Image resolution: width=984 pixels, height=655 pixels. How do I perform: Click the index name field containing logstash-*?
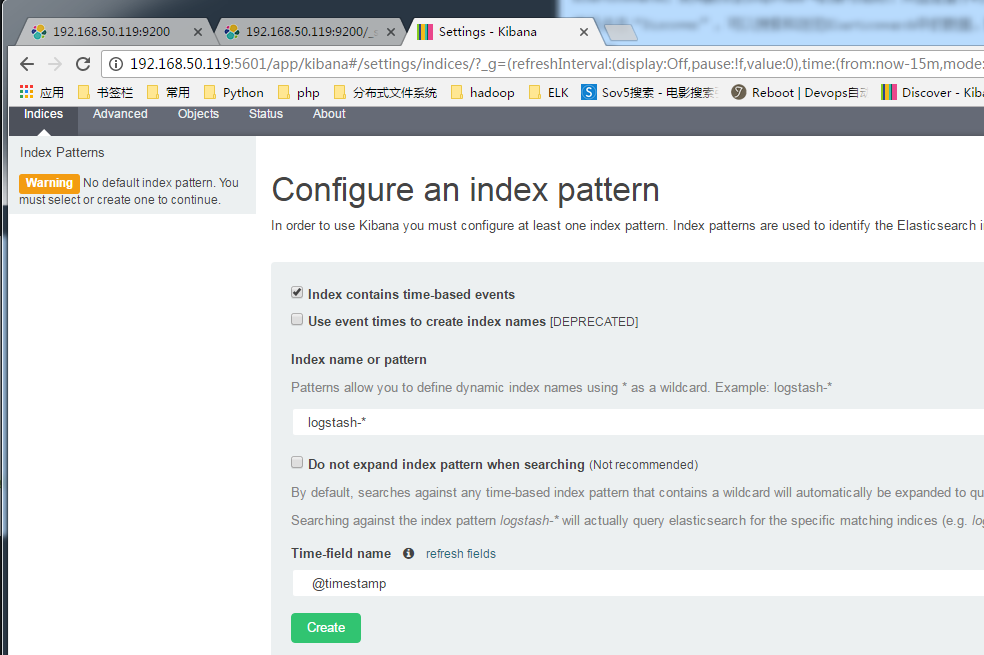point(638,422)
